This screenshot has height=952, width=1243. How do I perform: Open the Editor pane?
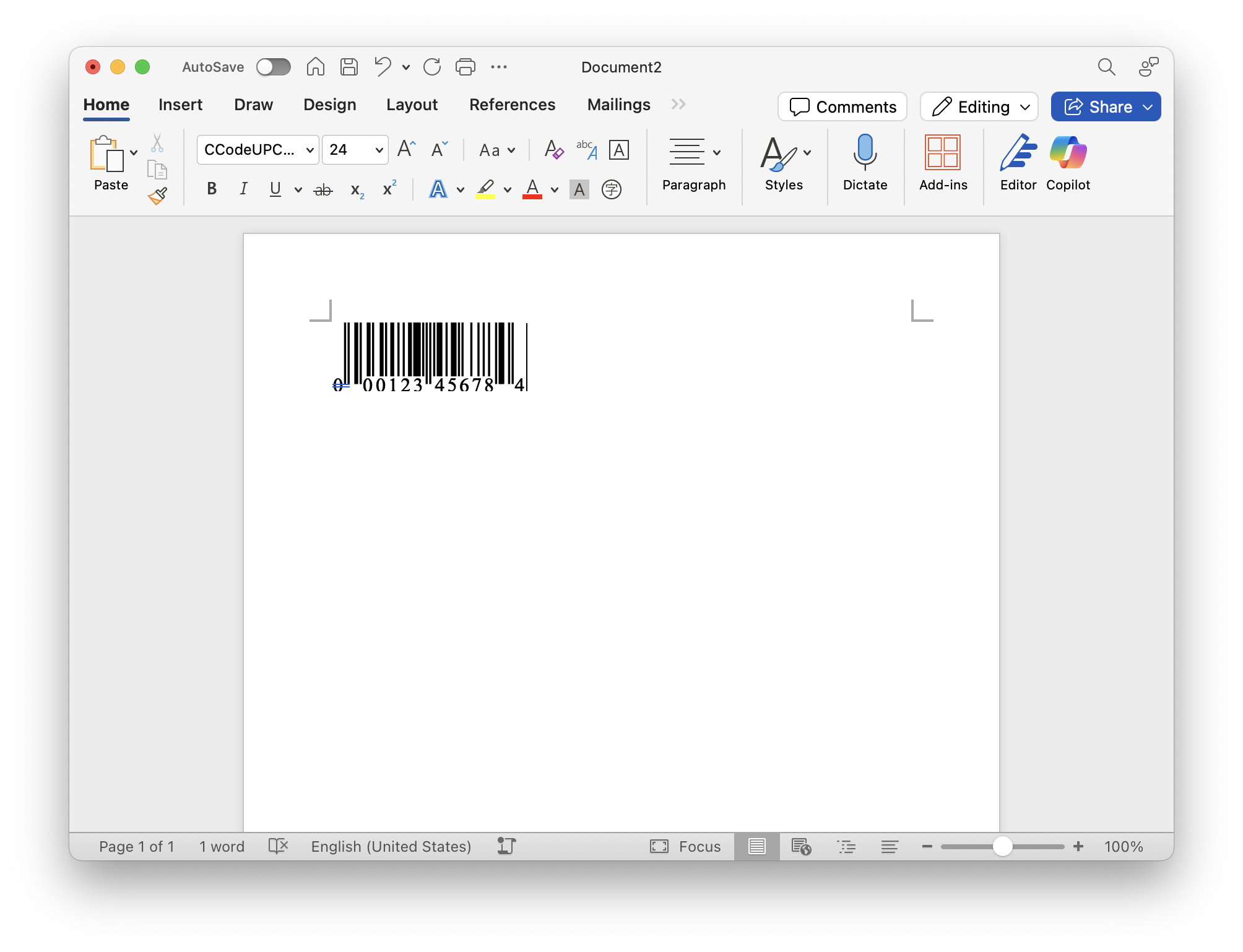pos(1018,163)
